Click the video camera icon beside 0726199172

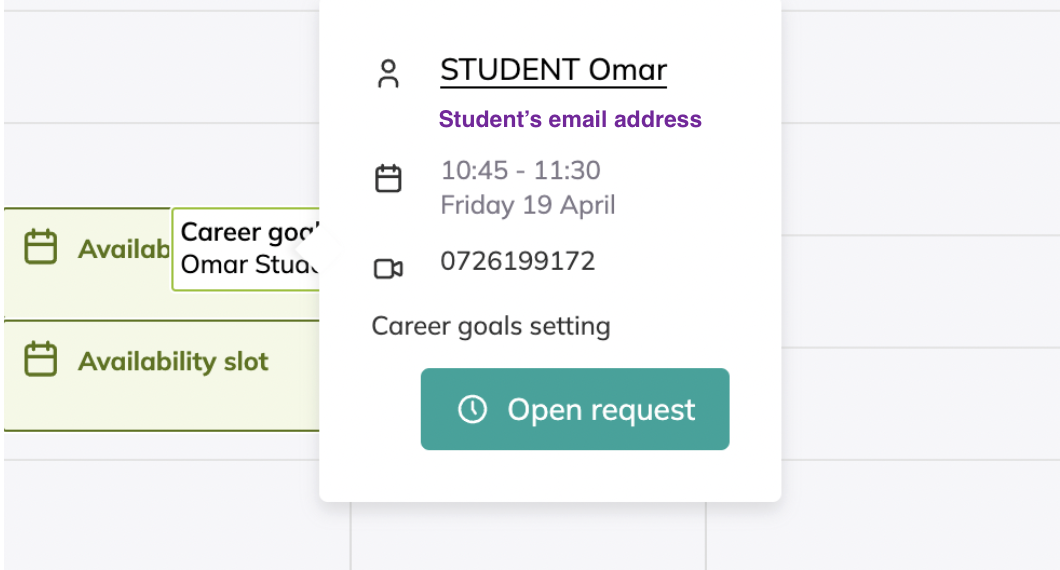pos(388,268)
